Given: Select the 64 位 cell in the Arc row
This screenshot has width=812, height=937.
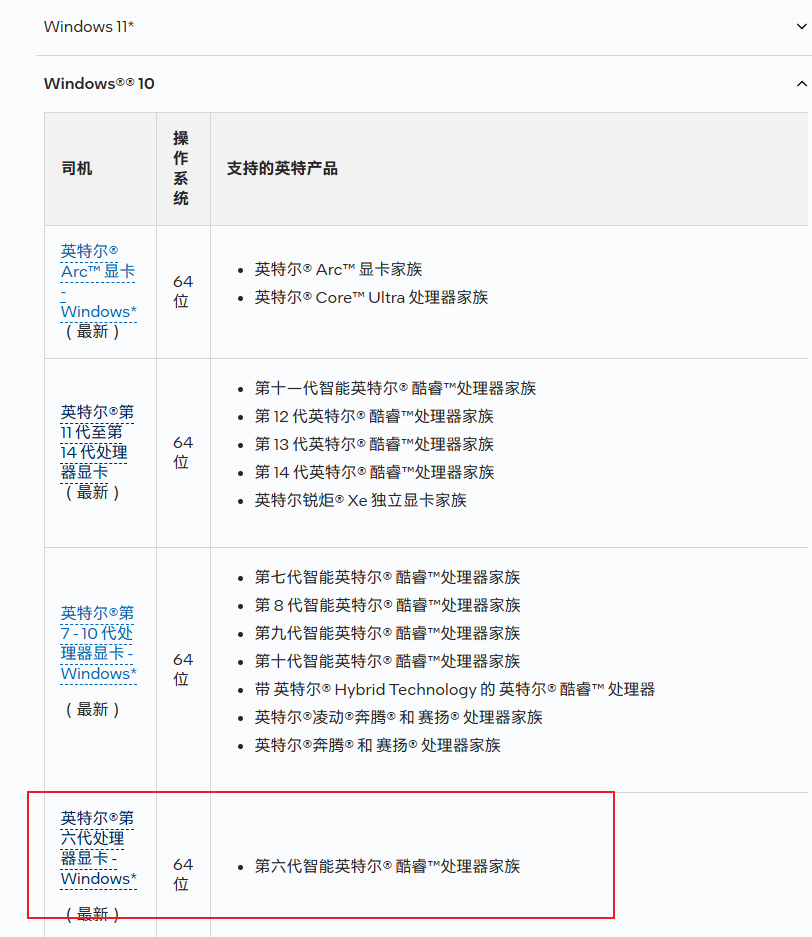Looking at the screenshot, I should (x=182, y=290).
